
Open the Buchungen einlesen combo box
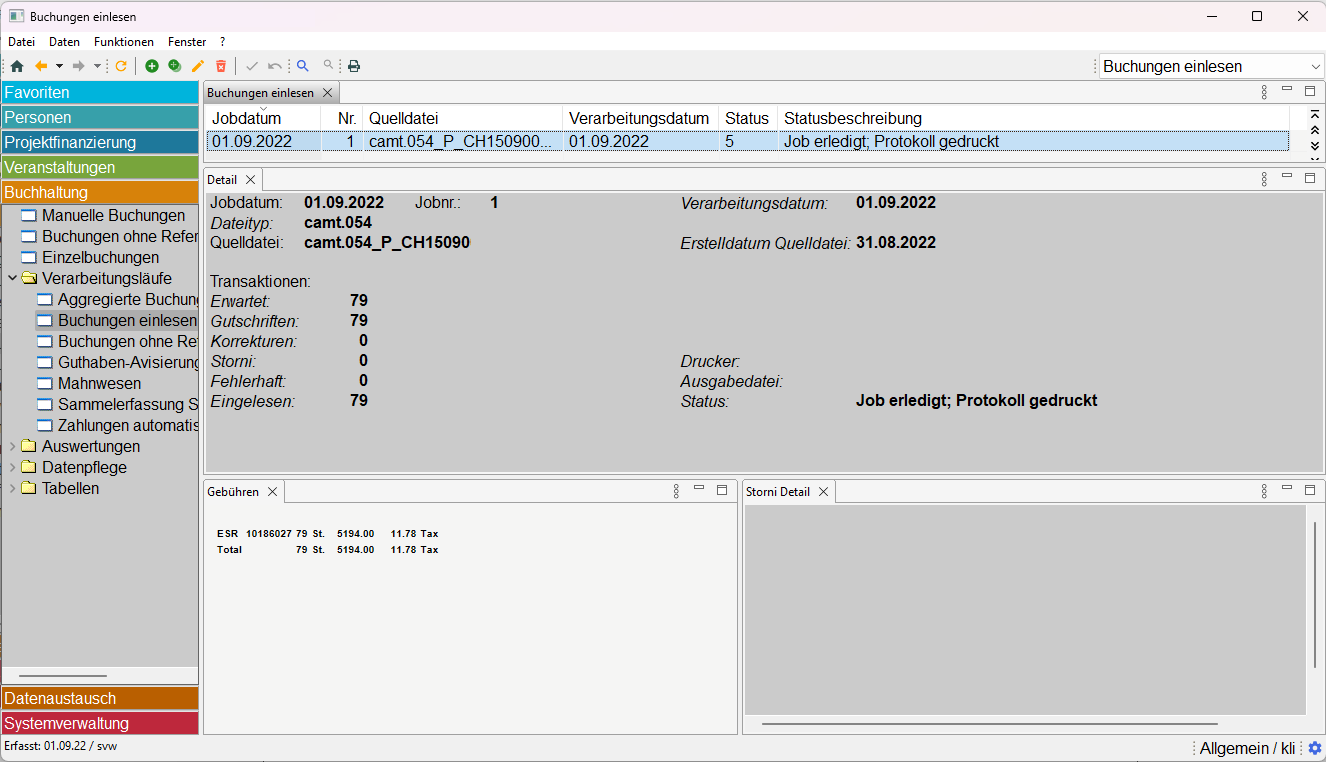[x=1211, y=66]
